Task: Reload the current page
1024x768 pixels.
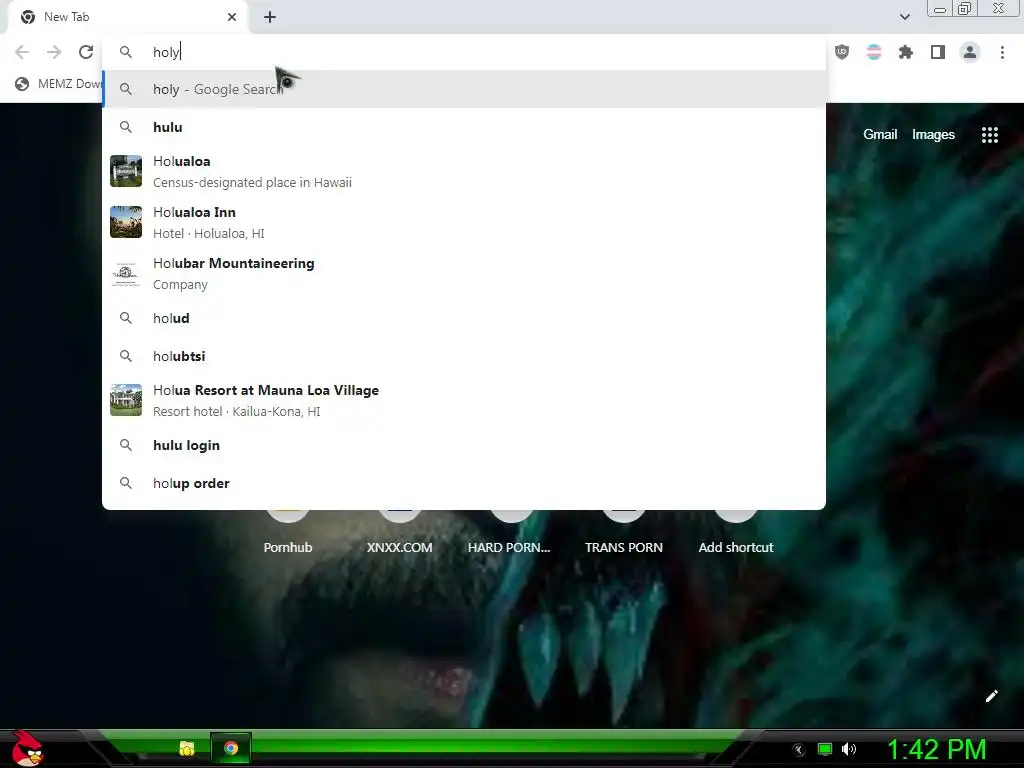Action: click(86, 52)
